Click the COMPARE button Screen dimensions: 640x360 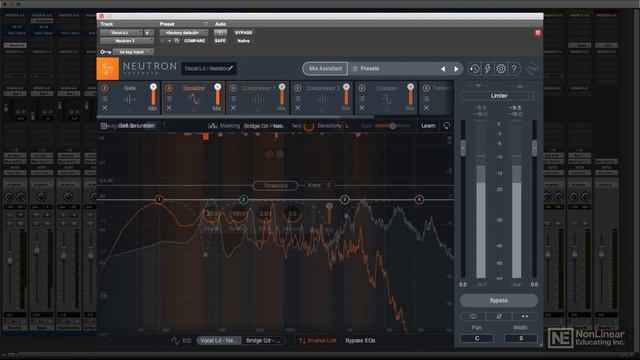(x=194, y=41)
